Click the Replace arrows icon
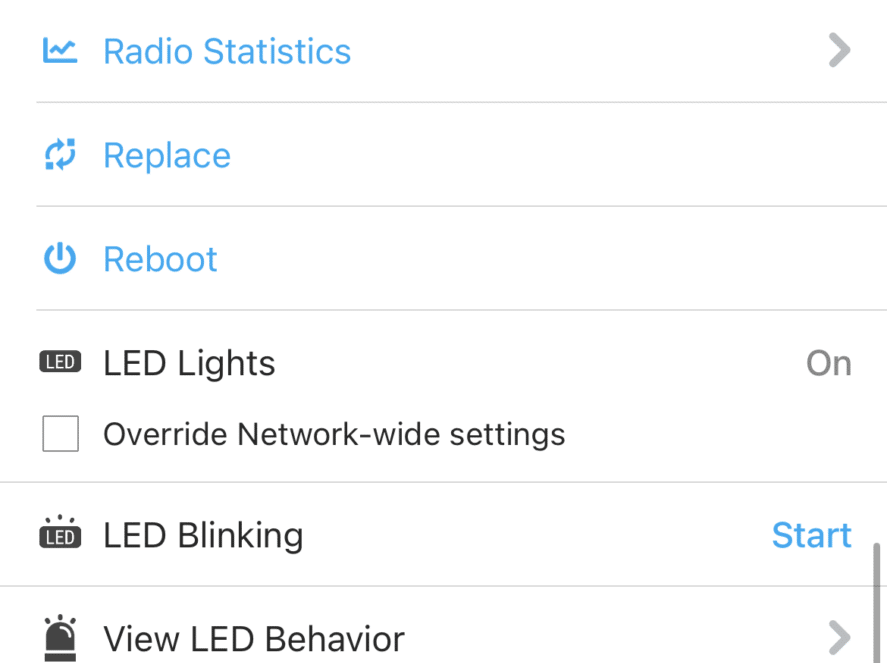Image resolution: width=887 pixels, height=663 pixels. click(60, 154)
